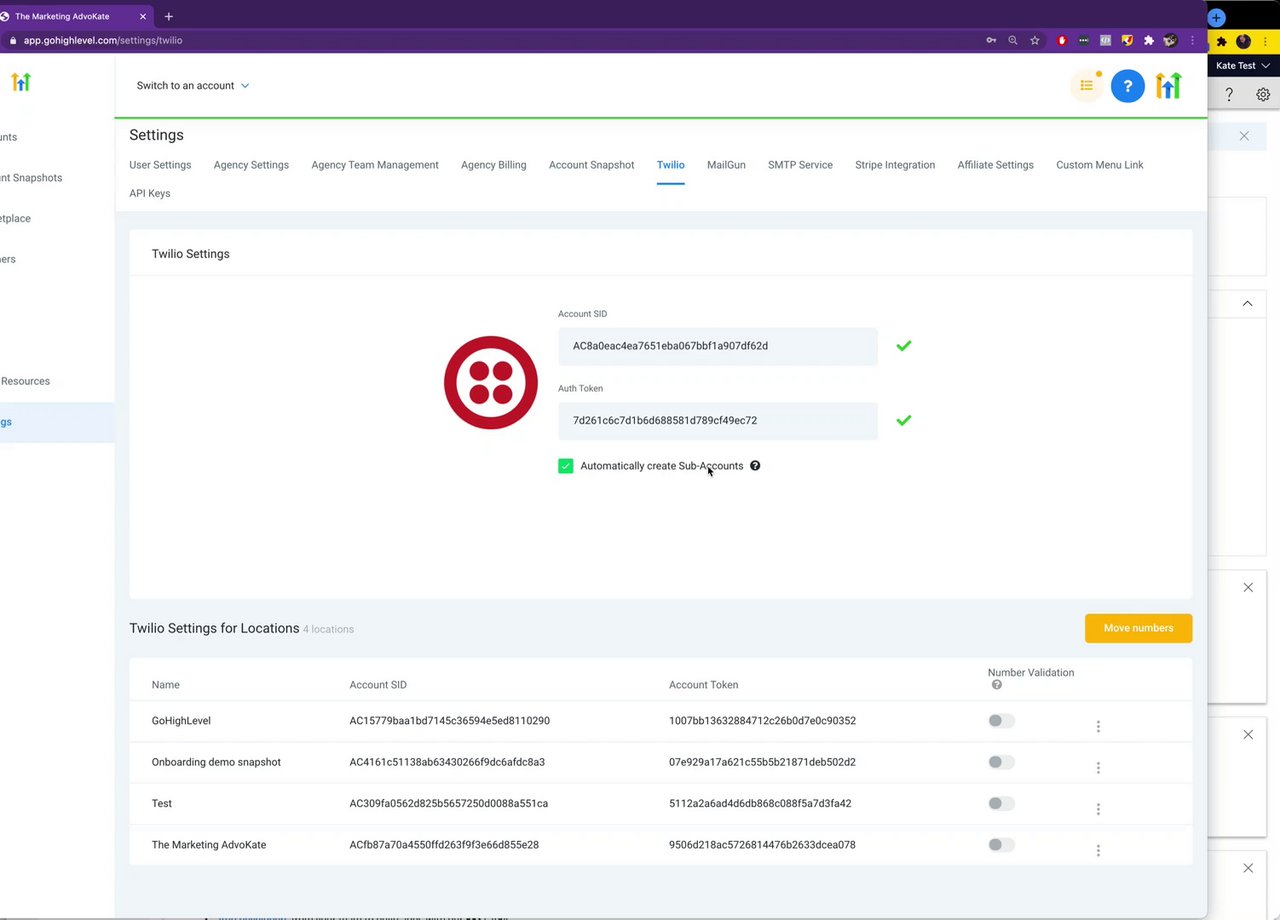1280x920 pixels.
Task: Open the yellow checklist icon in header
Action: tap(1086, 86)
